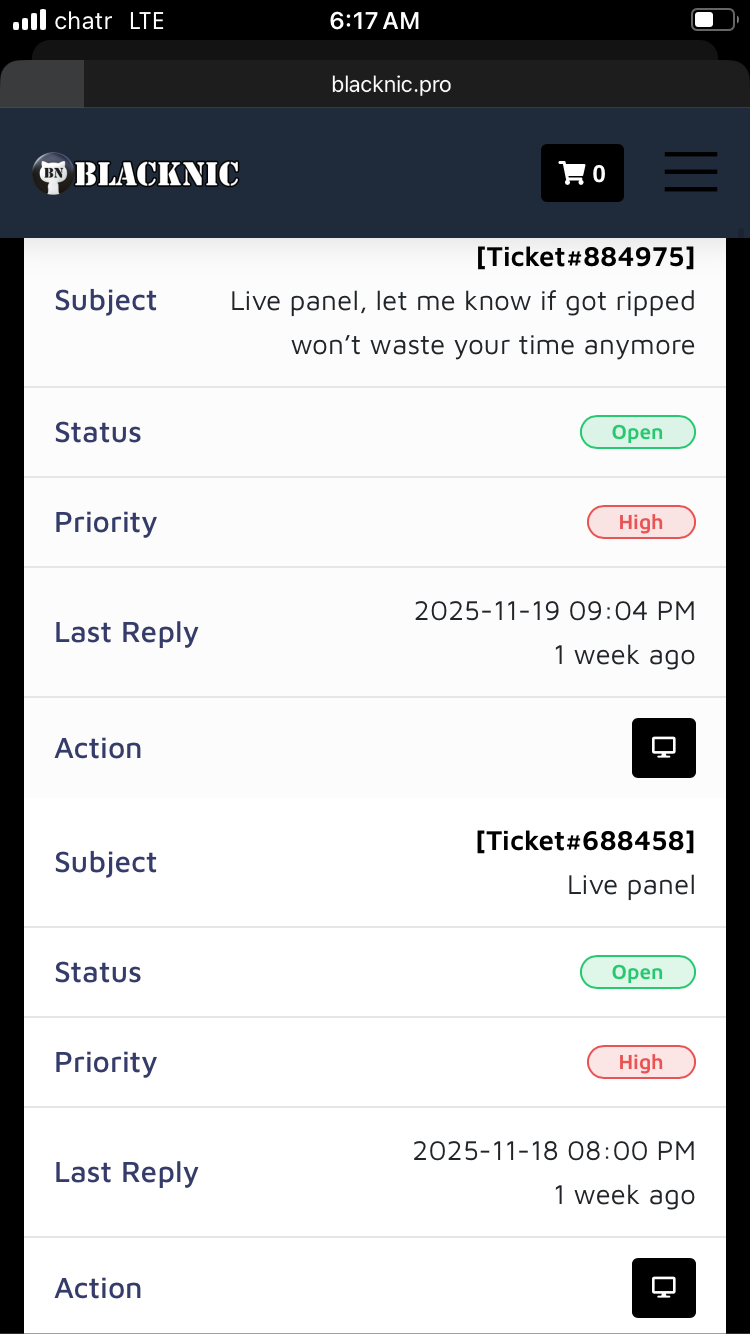The height and width of the screenshot is (1334, 750).
Task: Click the 'Live panel' subject of ticket 688458
Action: [x=631, y=885]
